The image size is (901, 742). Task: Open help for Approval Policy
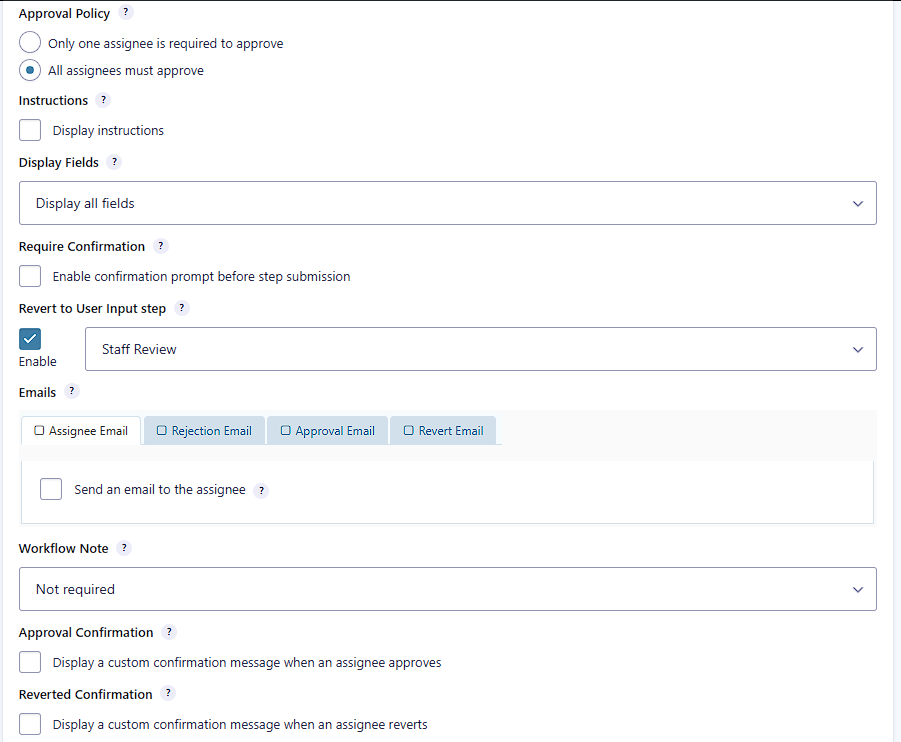coord(125,12)
